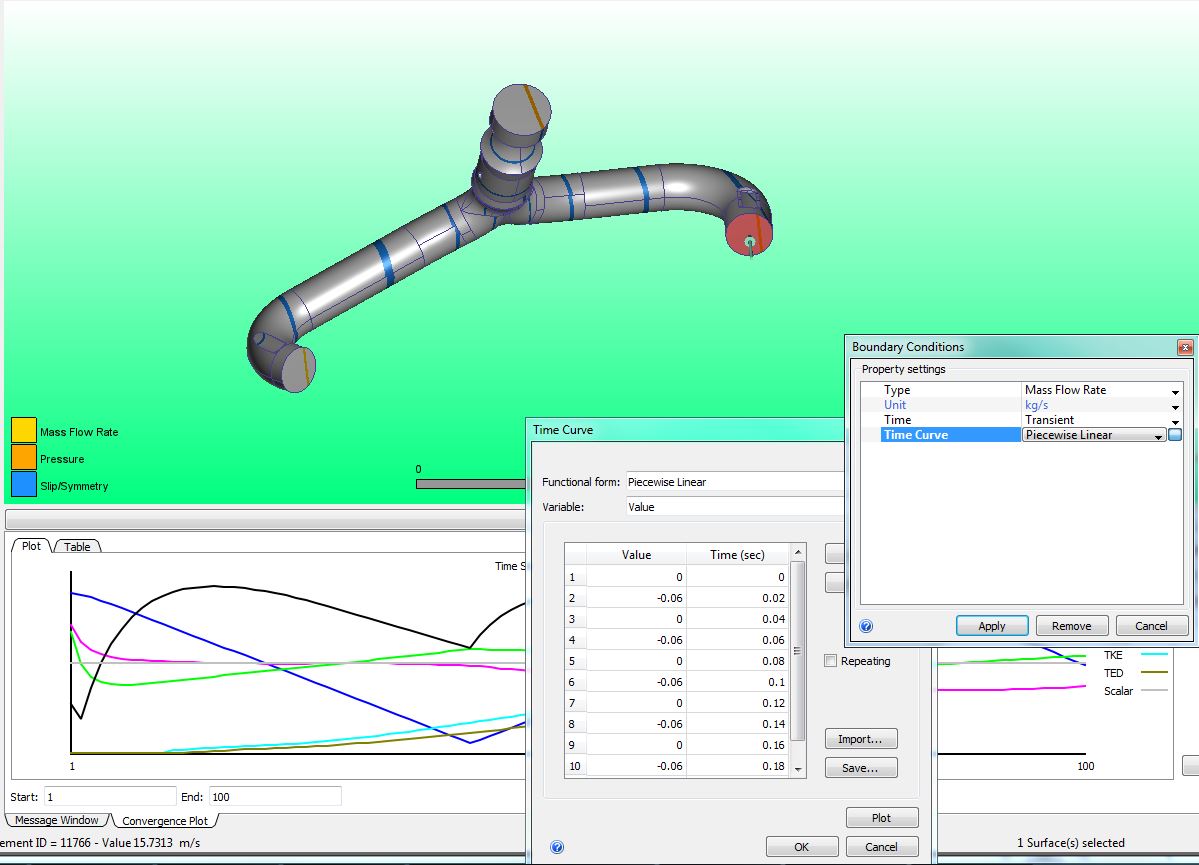Click the time curve table scrollbar thumb
The height and width of the screenshot is (865, 1199).
798,651
